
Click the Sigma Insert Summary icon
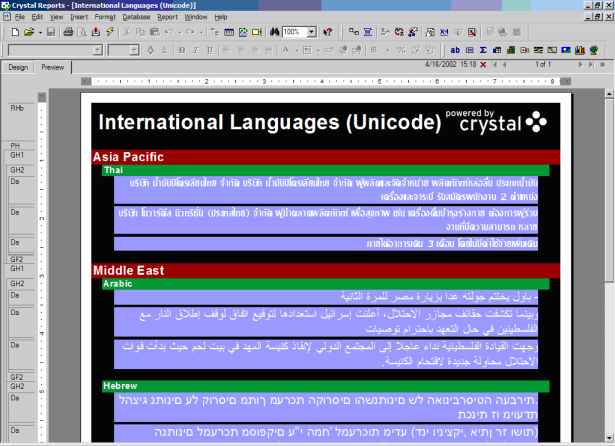(x=483, y=50)
